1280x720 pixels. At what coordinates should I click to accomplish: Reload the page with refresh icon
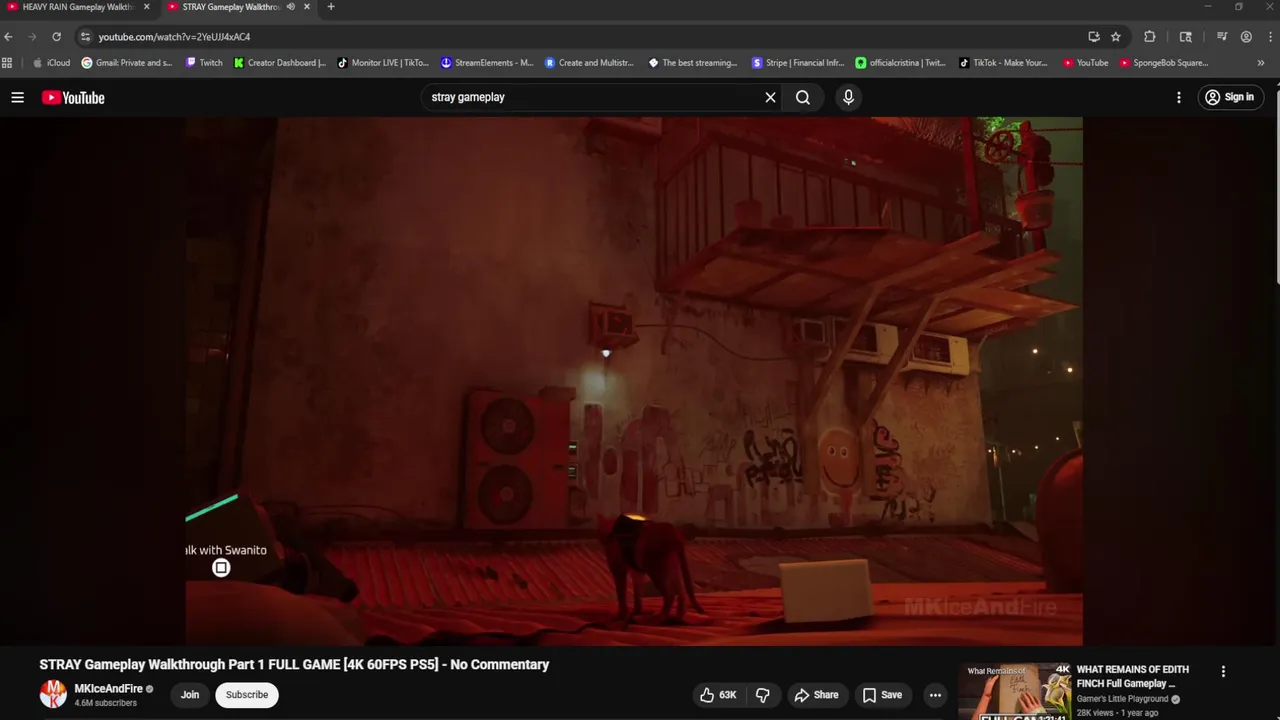56,37
